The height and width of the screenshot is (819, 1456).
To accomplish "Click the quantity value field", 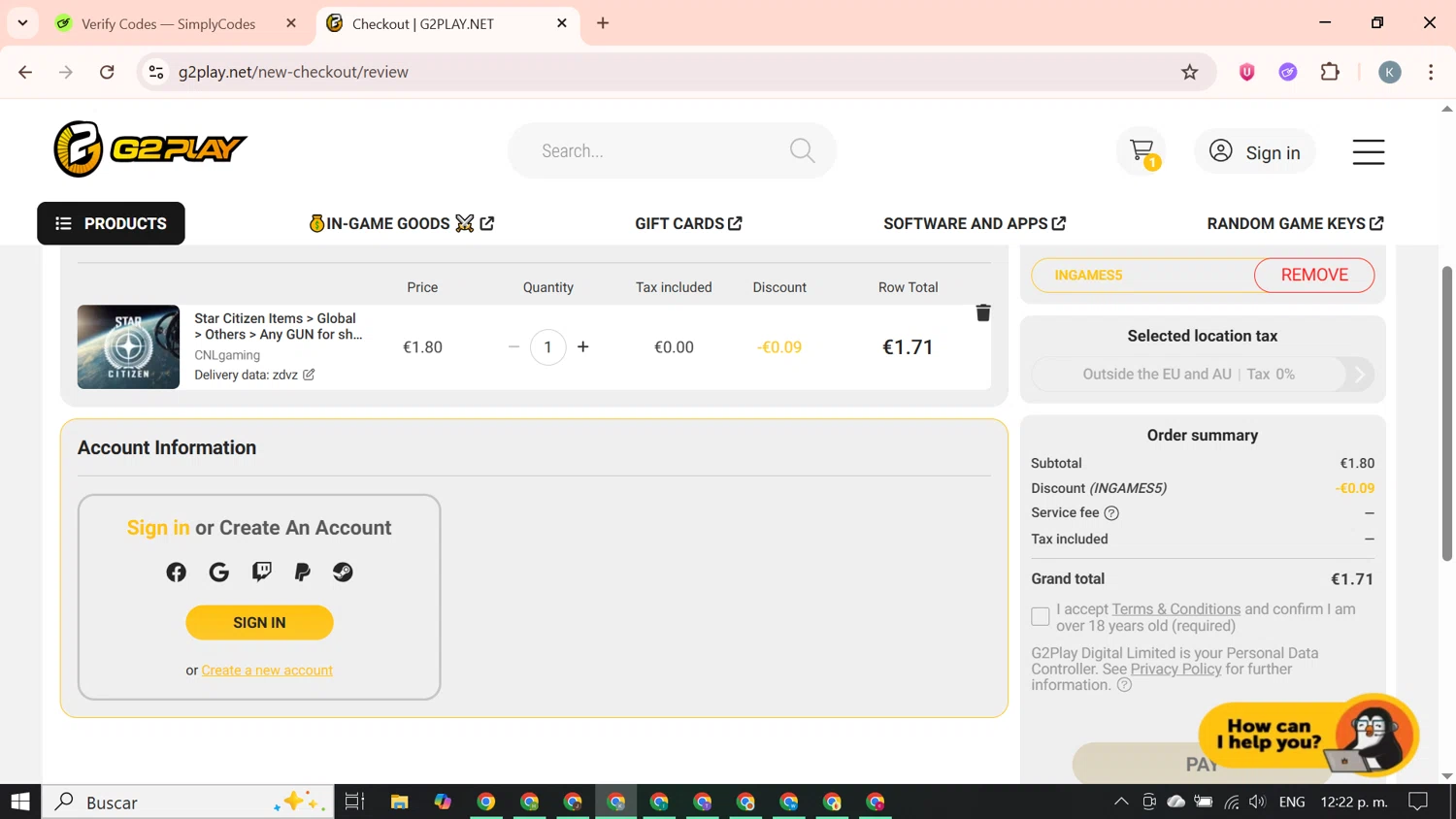I will [x=548, y=347].
